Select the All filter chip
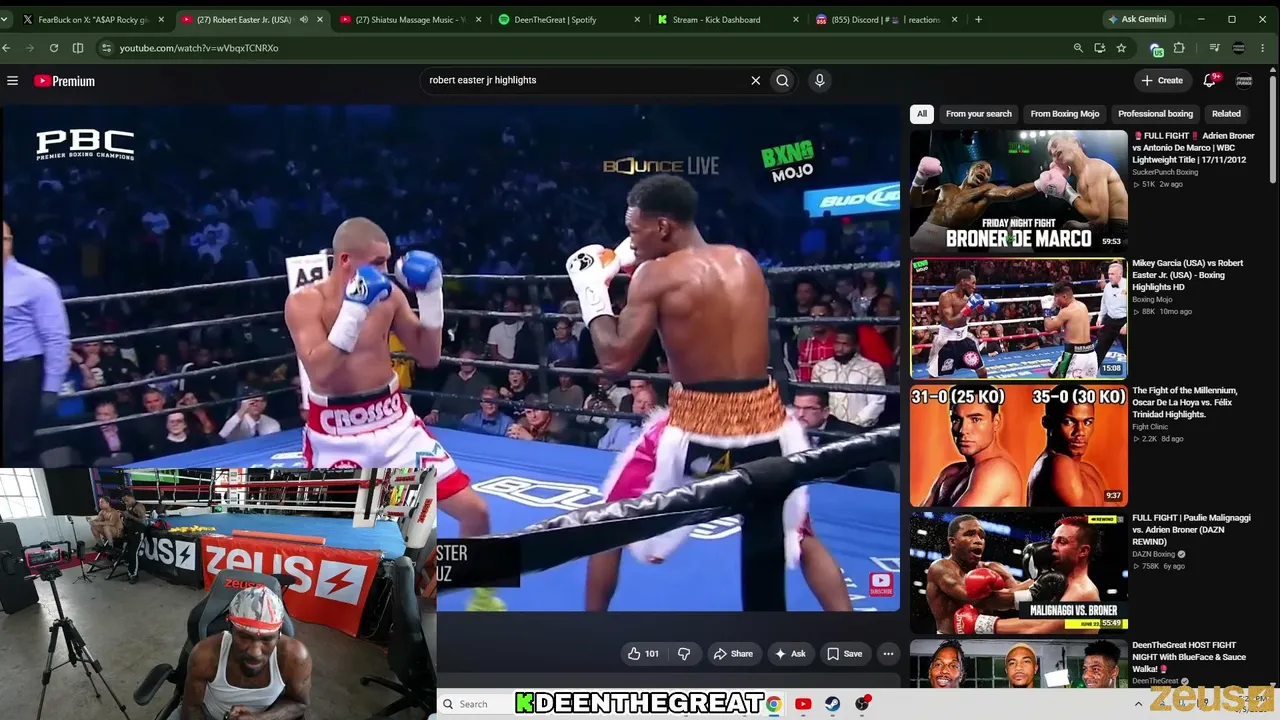The width and height of the screenshot is (1280, 720). 922,114
